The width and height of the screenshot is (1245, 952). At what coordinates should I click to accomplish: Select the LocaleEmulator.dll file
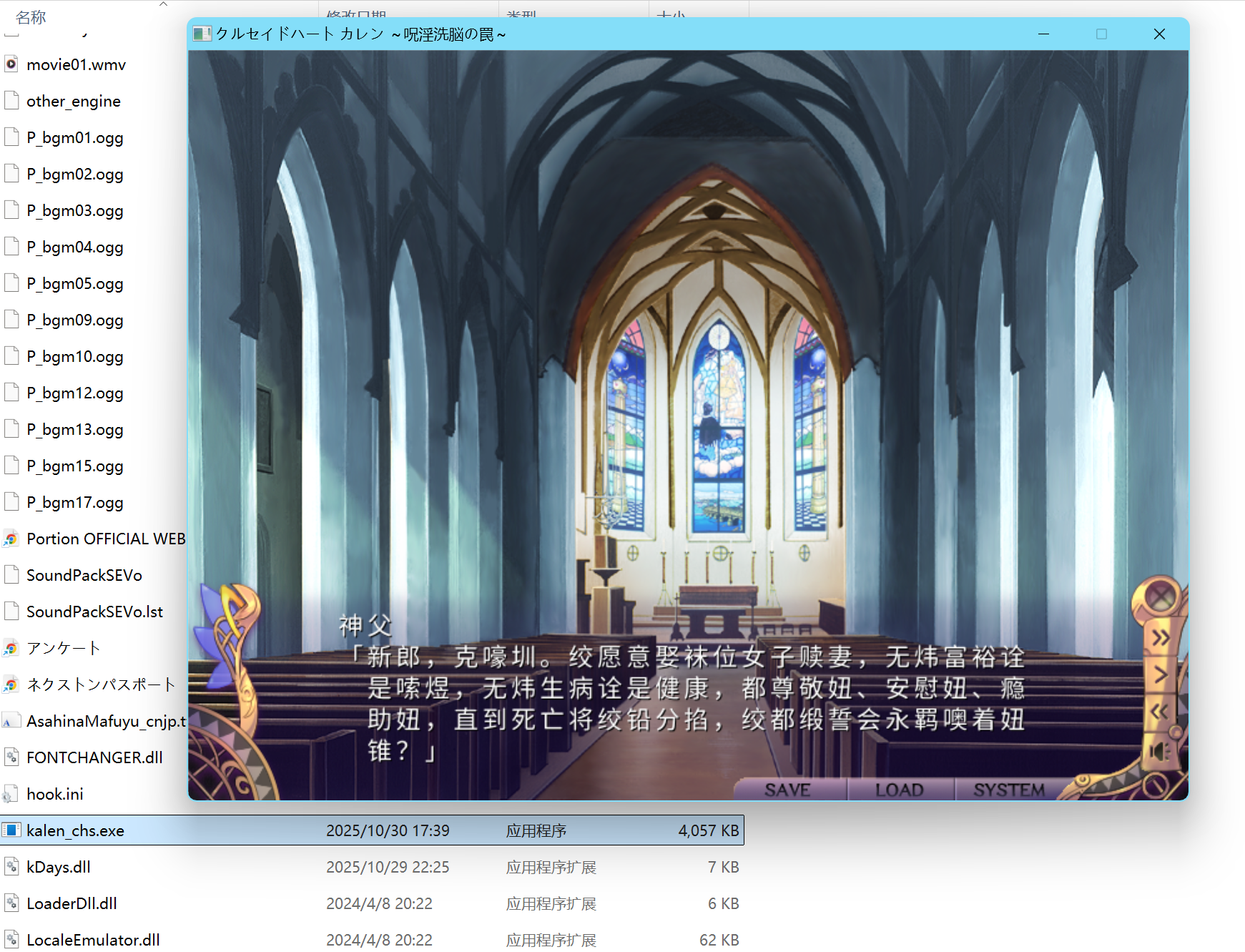pyautogui.click(x=93, y=940)
